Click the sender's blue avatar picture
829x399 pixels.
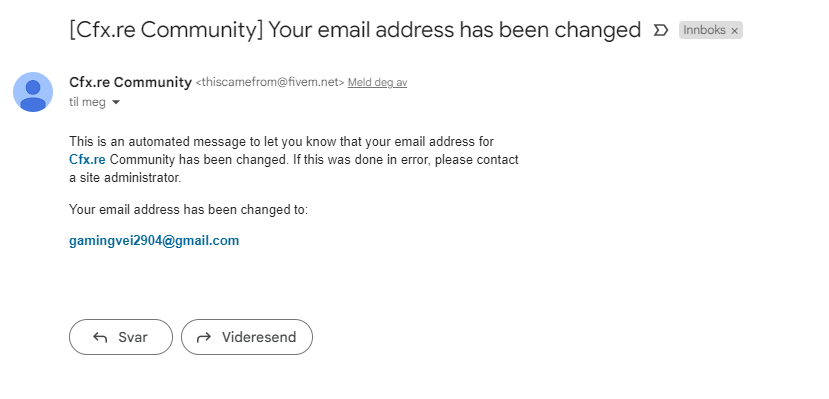point(33,92)
